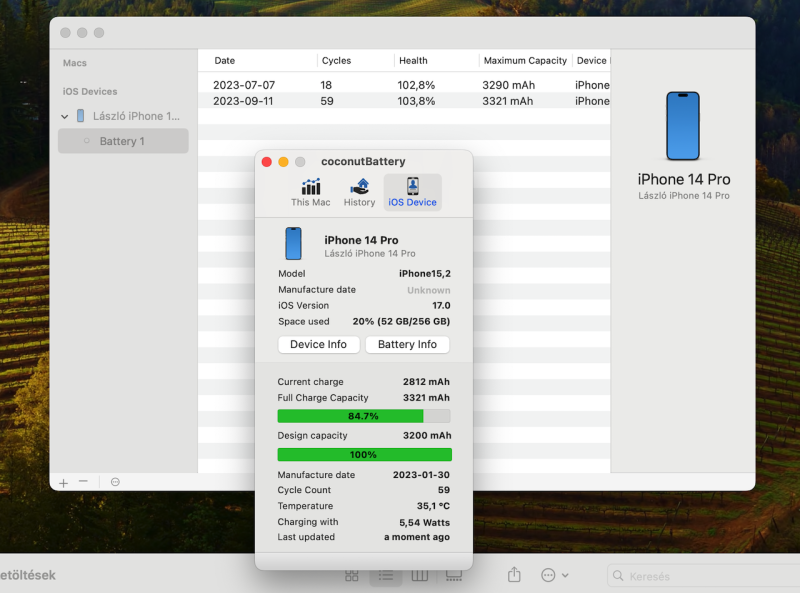Click the minus icon to remove entry
800x593 pixels.
83,481
